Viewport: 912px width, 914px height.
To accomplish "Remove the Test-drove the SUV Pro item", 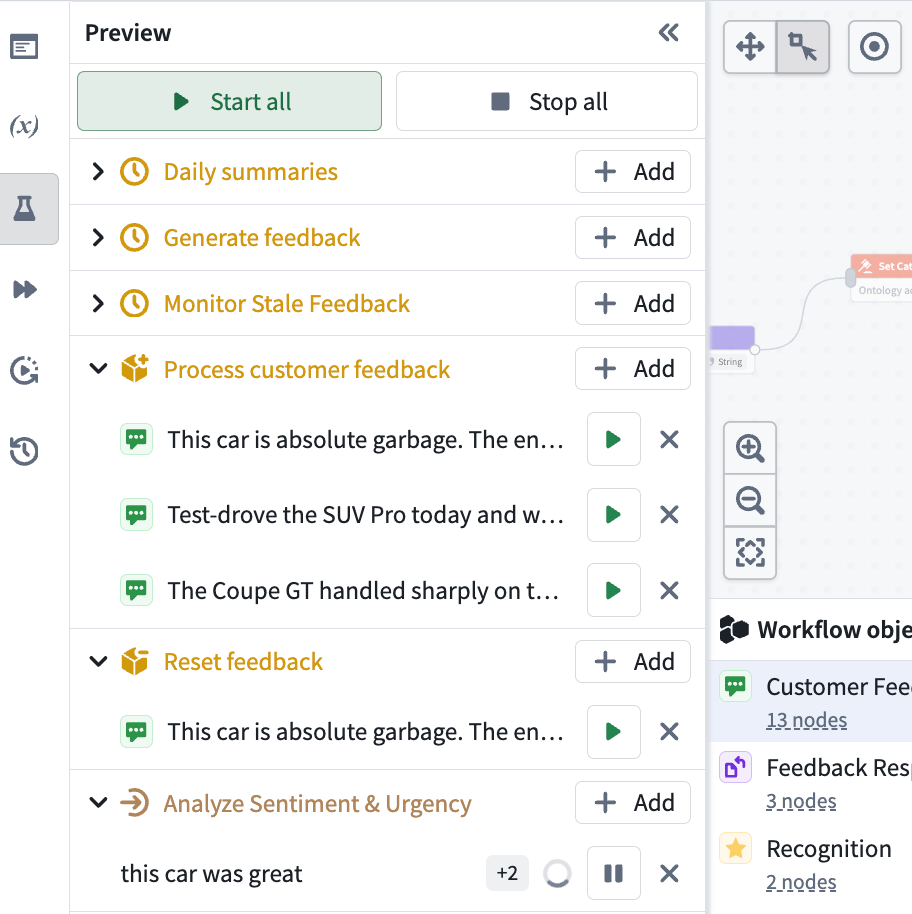I will 670,515.
